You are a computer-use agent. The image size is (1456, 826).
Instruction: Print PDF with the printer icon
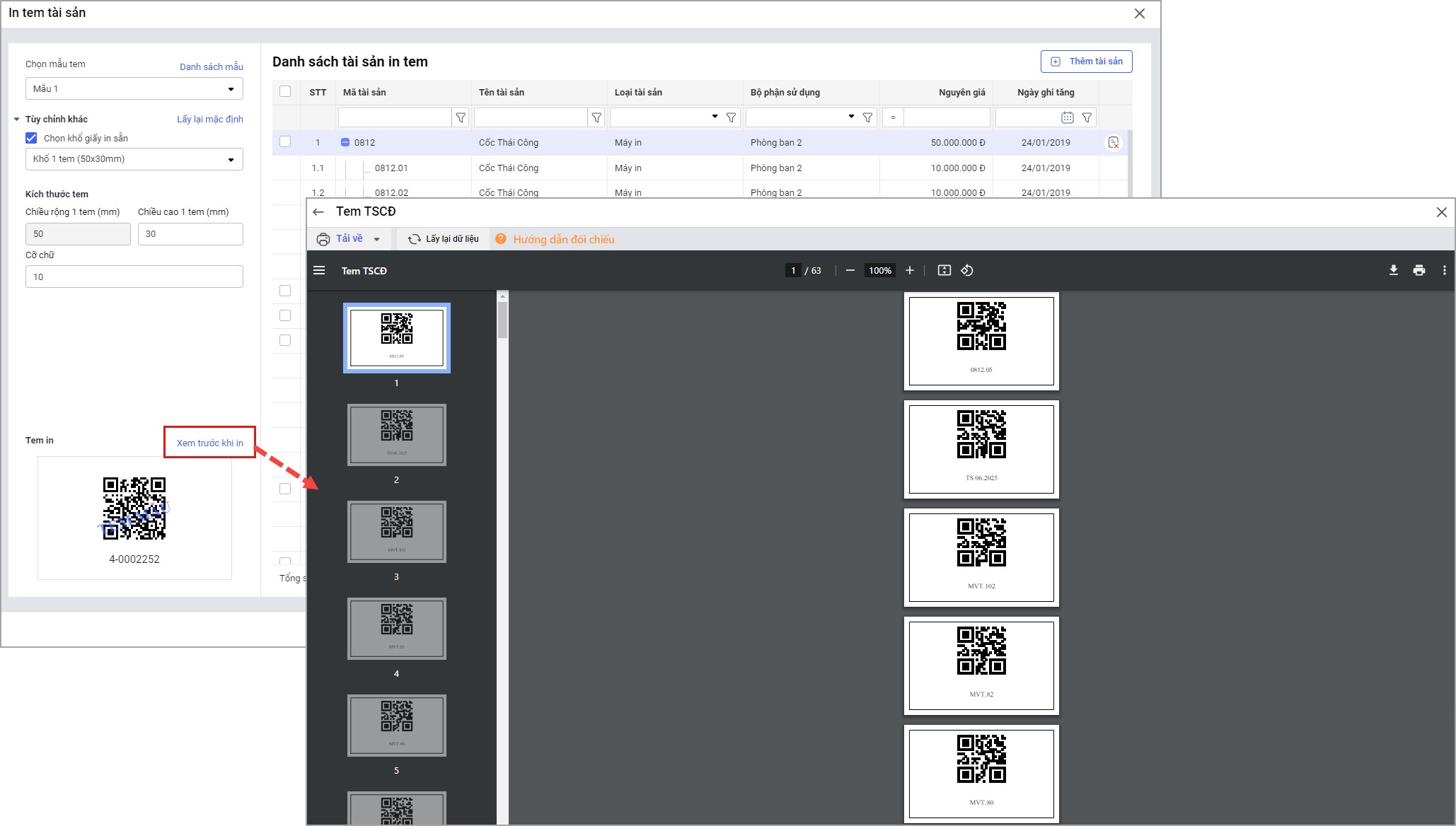click(1419, 271)
